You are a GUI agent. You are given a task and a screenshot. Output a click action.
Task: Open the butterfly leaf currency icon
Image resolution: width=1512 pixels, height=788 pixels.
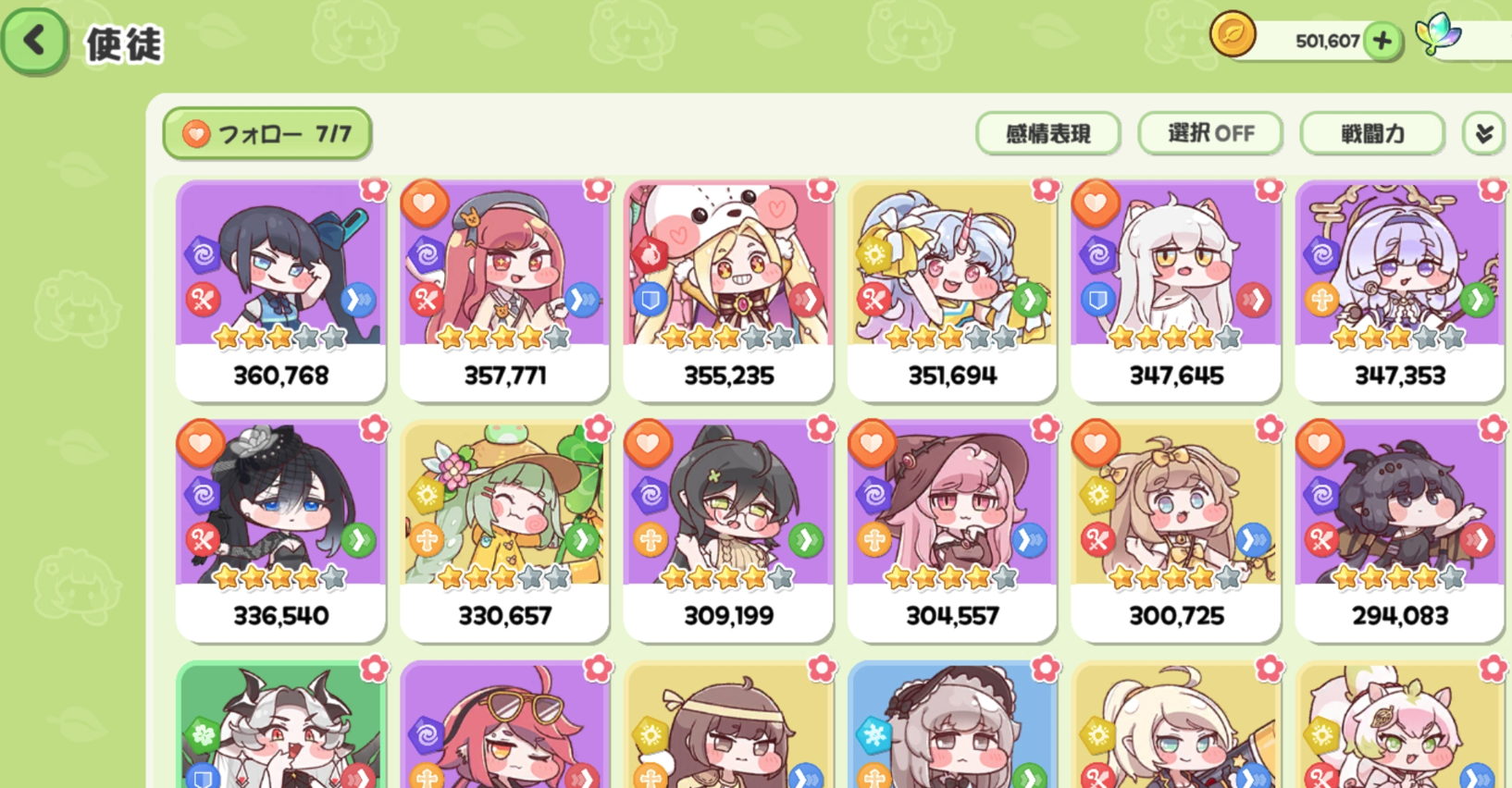point(1439,34)
